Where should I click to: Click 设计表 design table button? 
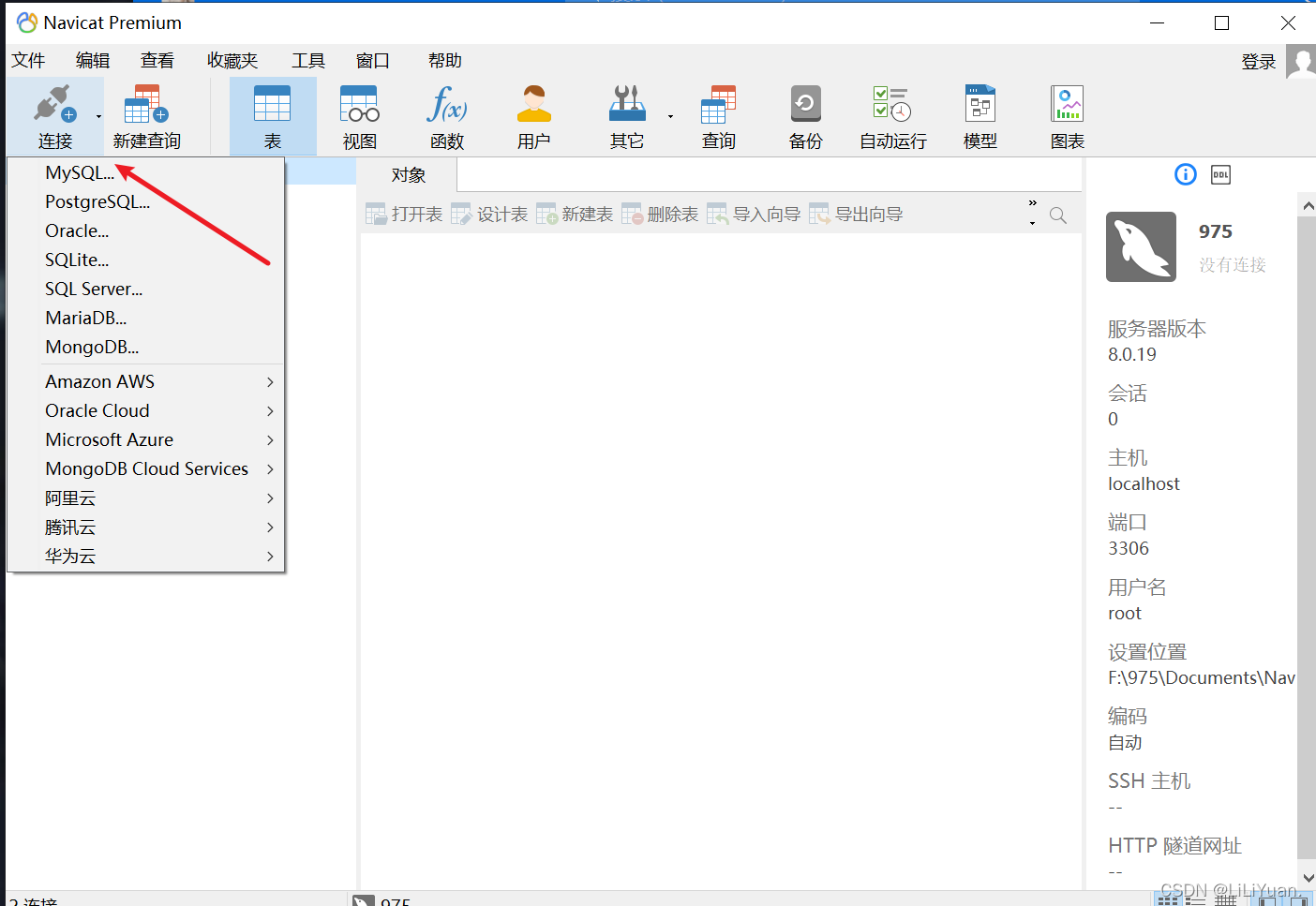pyautogui.click(x=489, y=215)
